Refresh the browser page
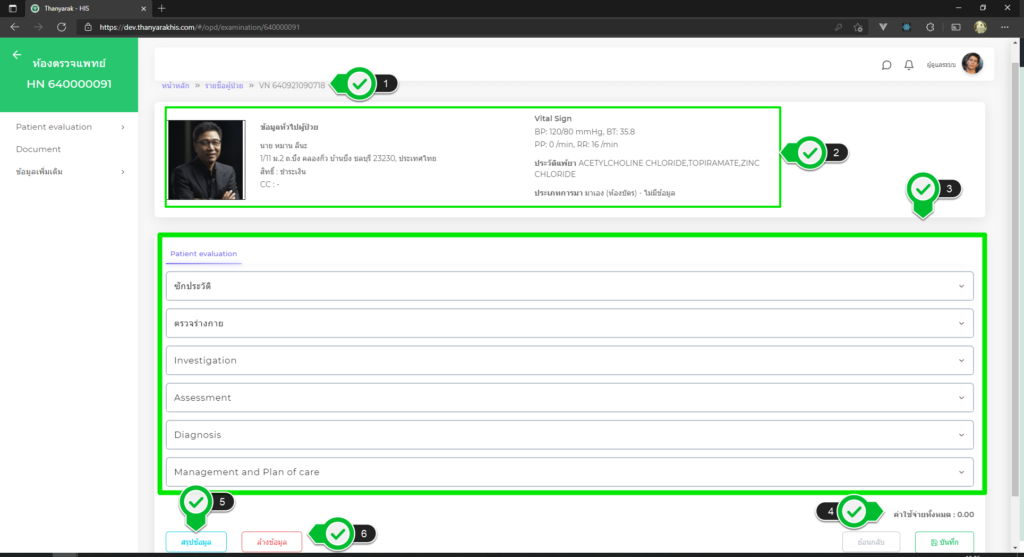This screenshot has width=1024, height=557. tap(62, 27)
